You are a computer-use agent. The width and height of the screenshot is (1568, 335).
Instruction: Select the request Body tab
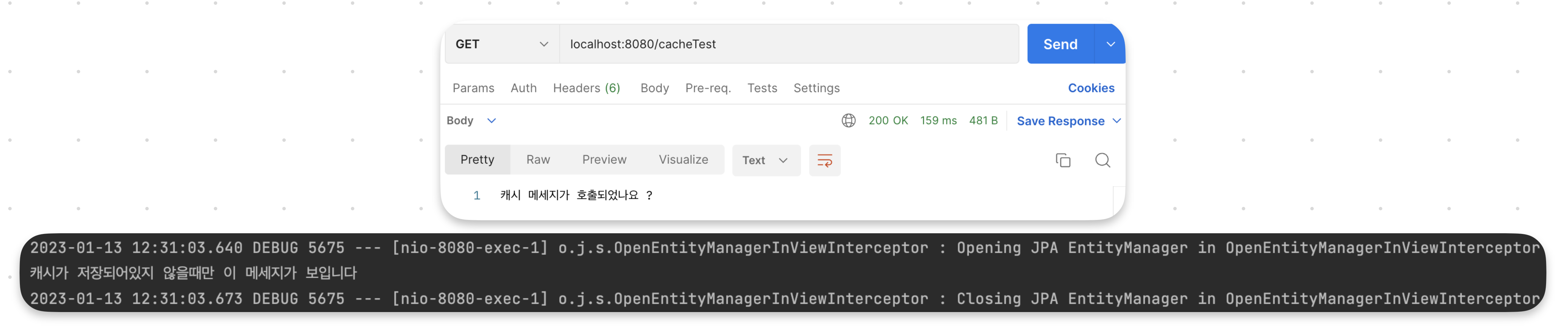point(654,88)
